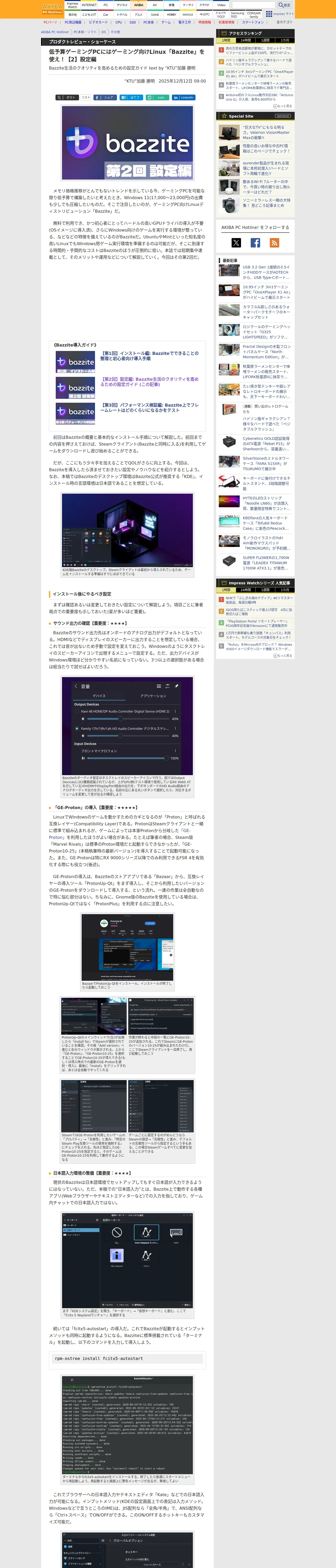Click the AKIBA PC Hotline! breadcrumb link
Screen dimensions: 336x1568
coord(55,32)
